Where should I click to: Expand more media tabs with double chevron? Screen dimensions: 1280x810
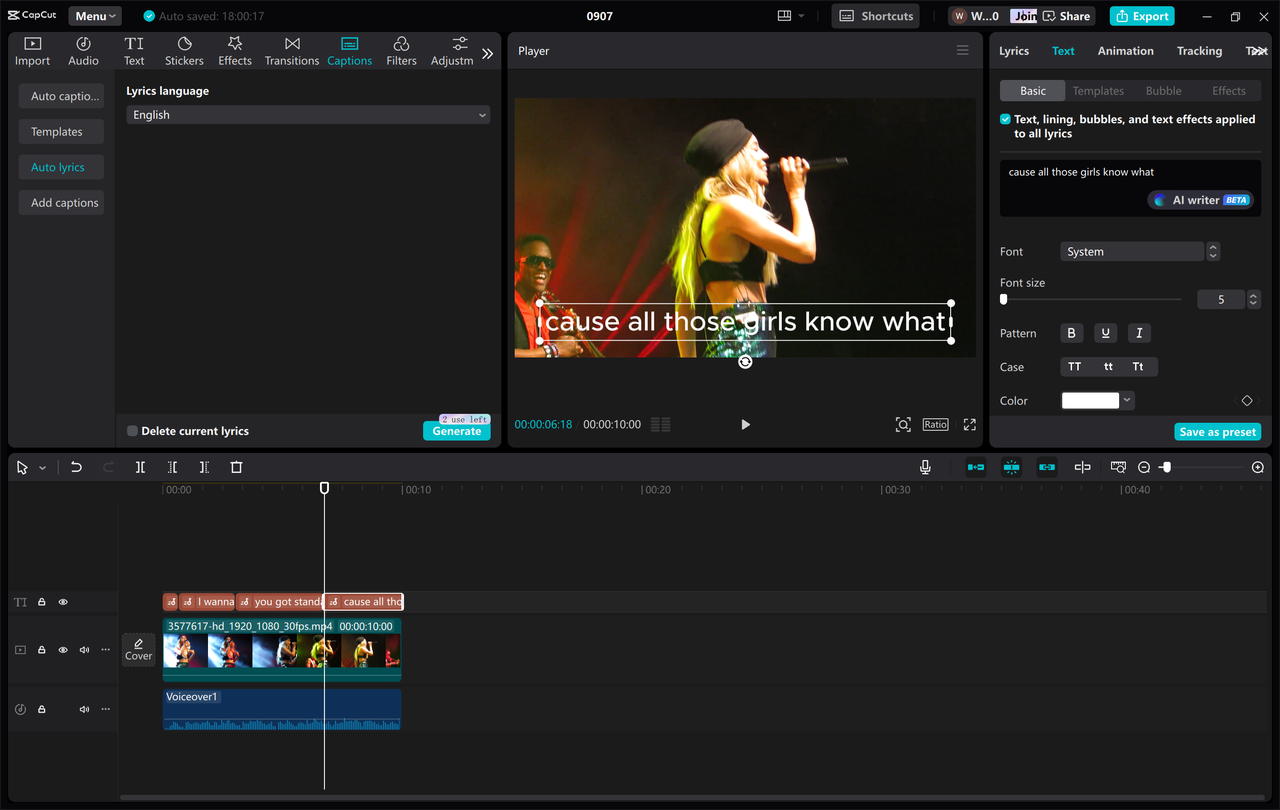click(x=488, y=54)
